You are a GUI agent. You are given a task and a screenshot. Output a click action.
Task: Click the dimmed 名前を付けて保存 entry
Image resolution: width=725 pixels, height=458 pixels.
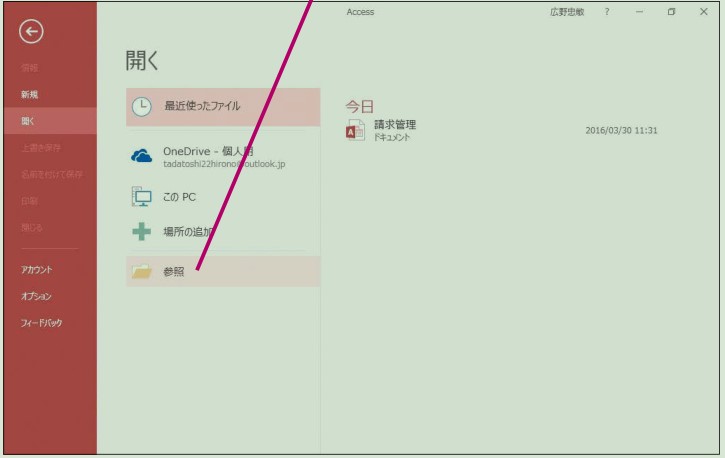point(52,174)
